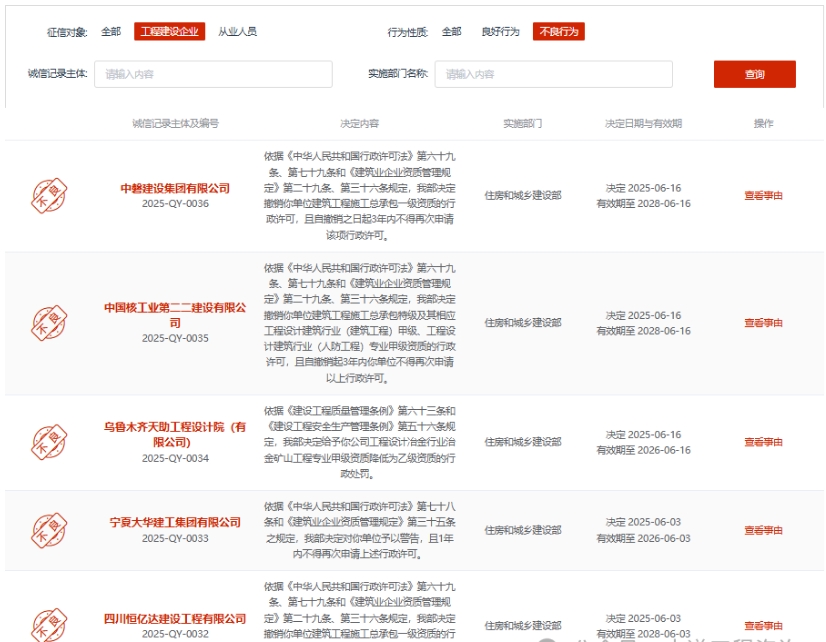Click record number 2025-QY-0033

pos(175,538)
